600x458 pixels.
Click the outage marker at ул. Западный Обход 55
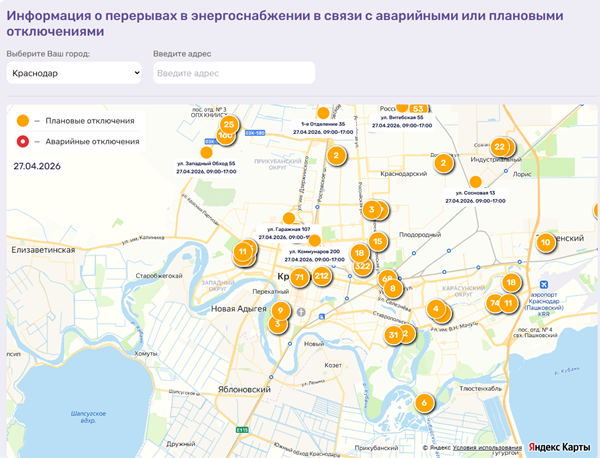[206, 153]
